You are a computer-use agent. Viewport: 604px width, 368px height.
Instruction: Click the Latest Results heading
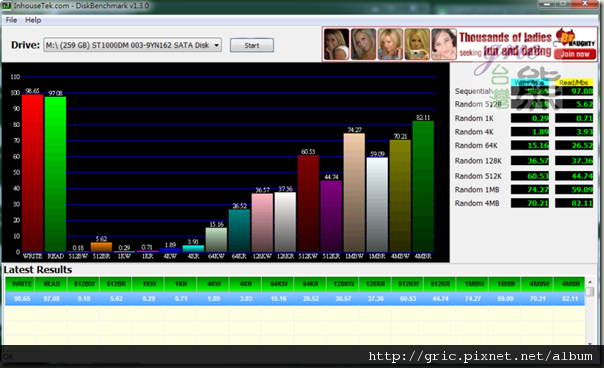[x=38, y=270]
